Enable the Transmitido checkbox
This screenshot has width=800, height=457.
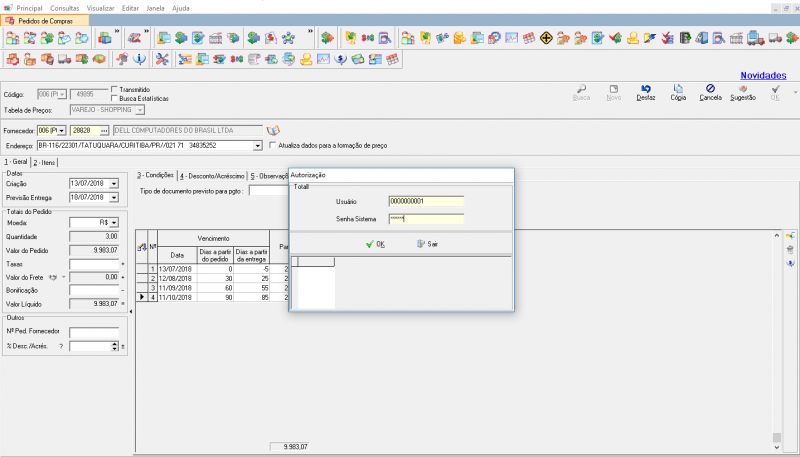click(114, 89)
